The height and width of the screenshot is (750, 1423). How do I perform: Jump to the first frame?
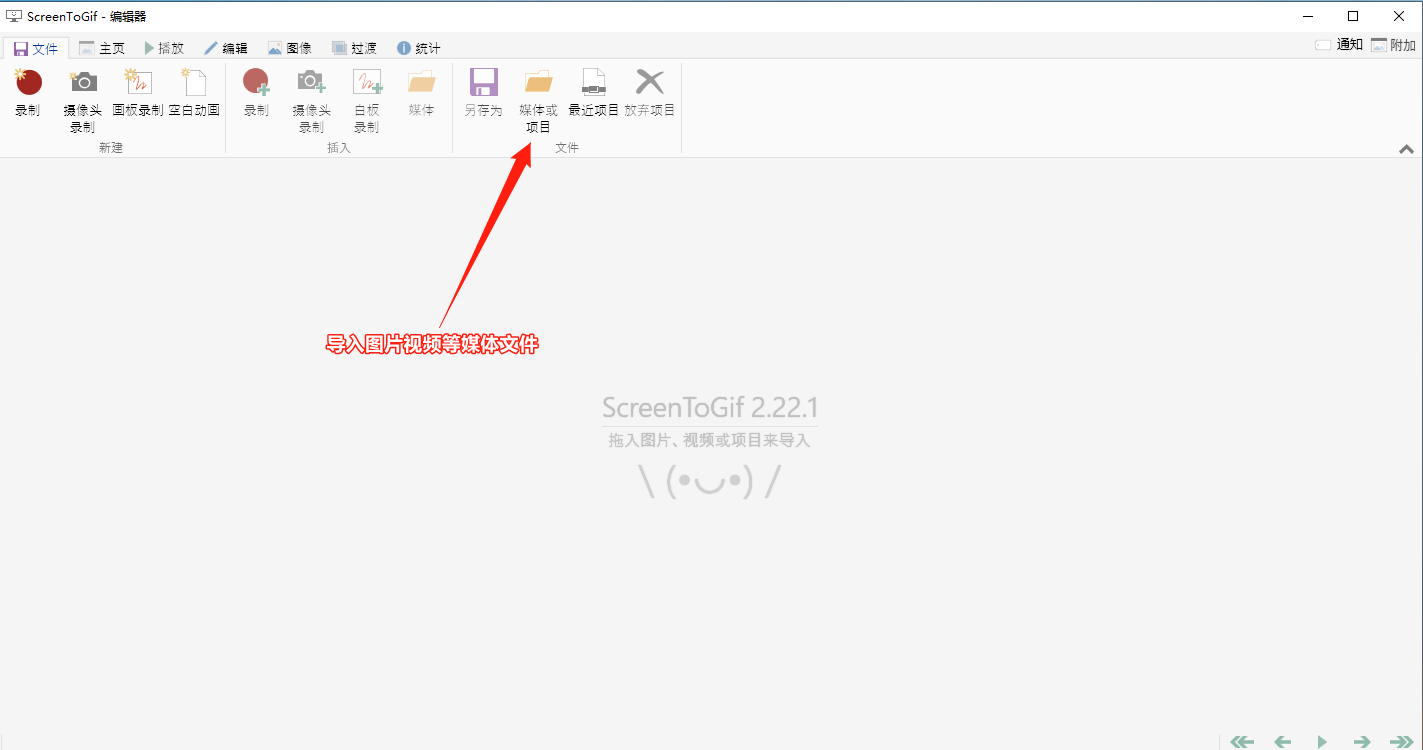coord(1242,741)
